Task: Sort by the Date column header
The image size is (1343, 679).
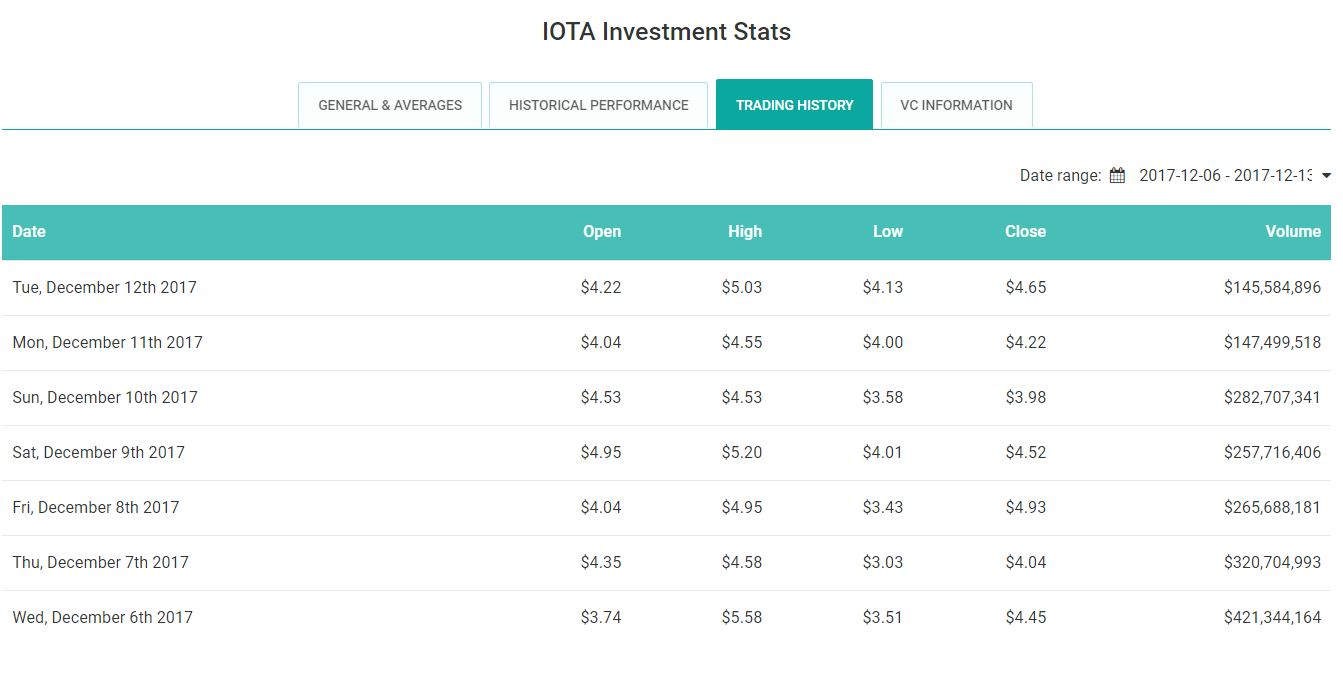Action: (x=29, y=232)
